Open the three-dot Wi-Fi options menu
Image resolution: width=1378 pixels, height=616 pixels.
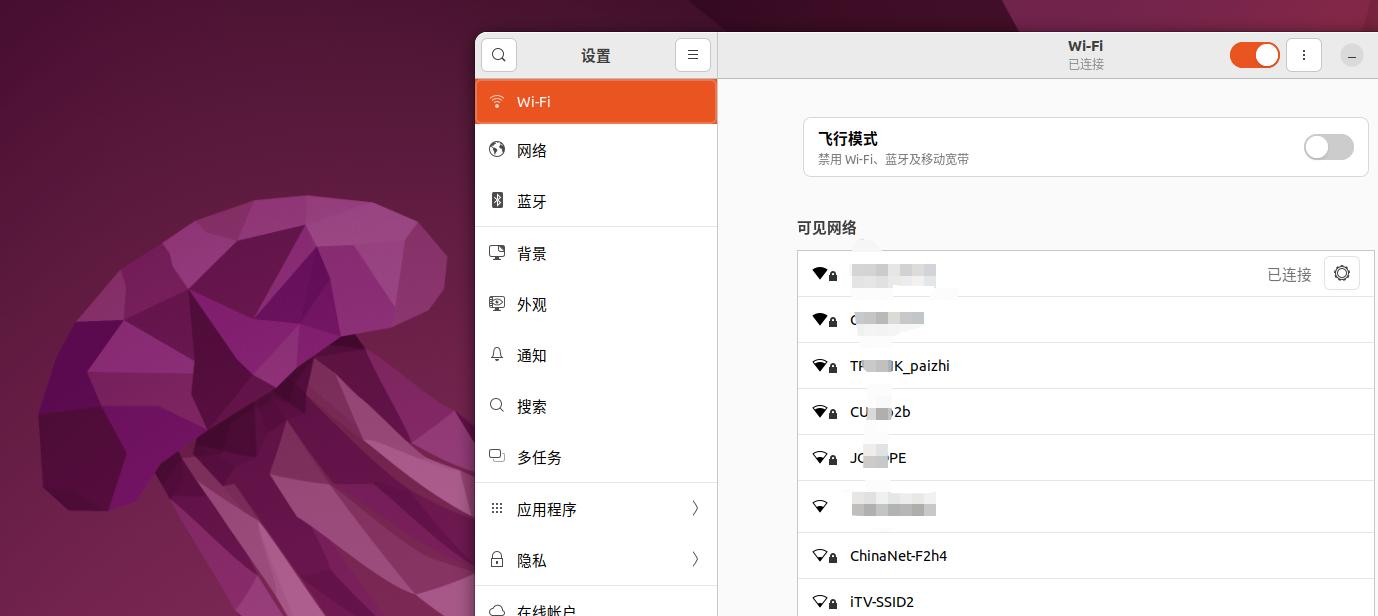point(1304,55)
